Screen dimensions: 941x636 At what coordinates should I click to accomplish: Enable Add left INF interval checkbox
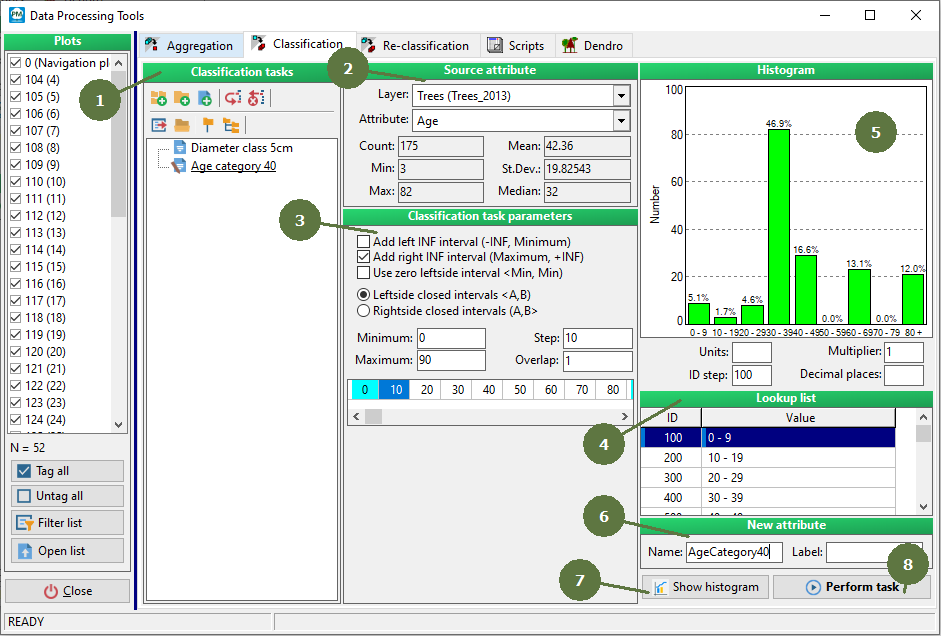pyautogui.click(x=364, y=242)
